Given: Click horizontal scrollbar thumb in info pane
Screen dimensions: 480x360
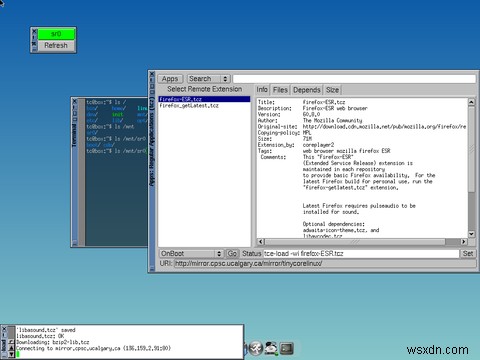Looking at the screenshot, I should (x=355, y=242).
